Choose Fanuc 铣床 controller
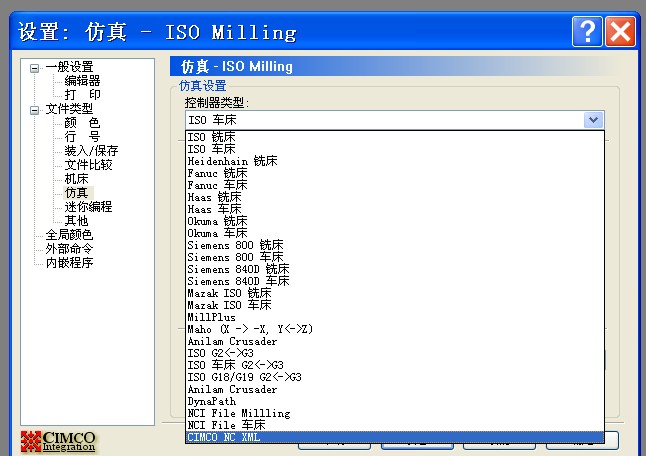 [395, 173]
